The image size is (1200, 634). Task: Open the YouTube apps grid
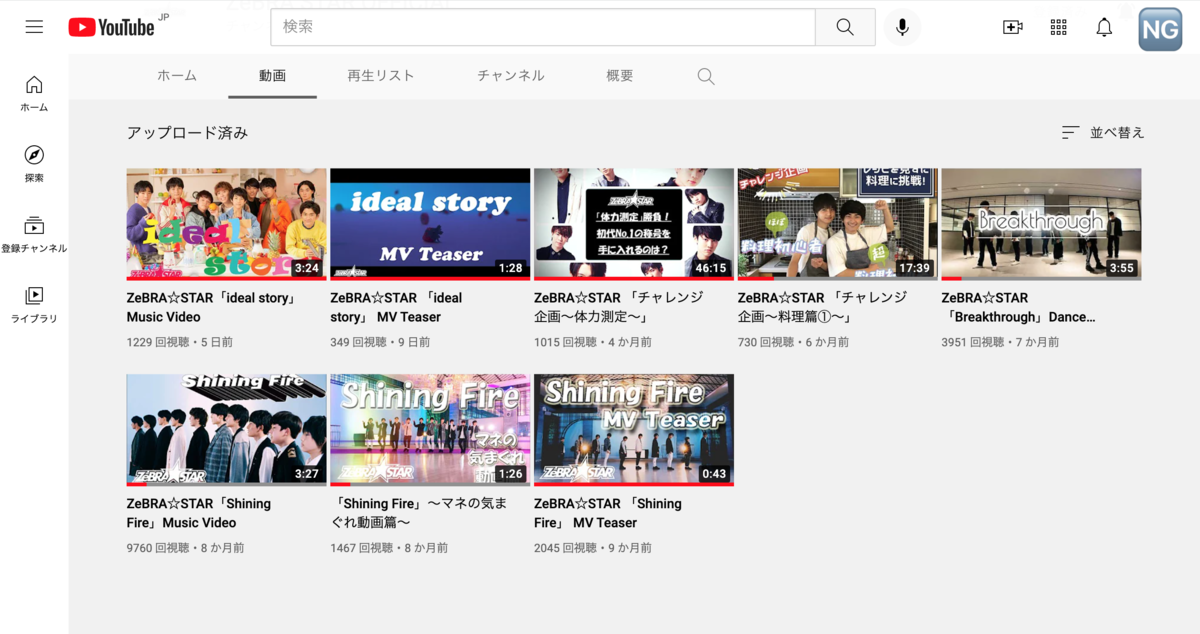coord(1059,27)
